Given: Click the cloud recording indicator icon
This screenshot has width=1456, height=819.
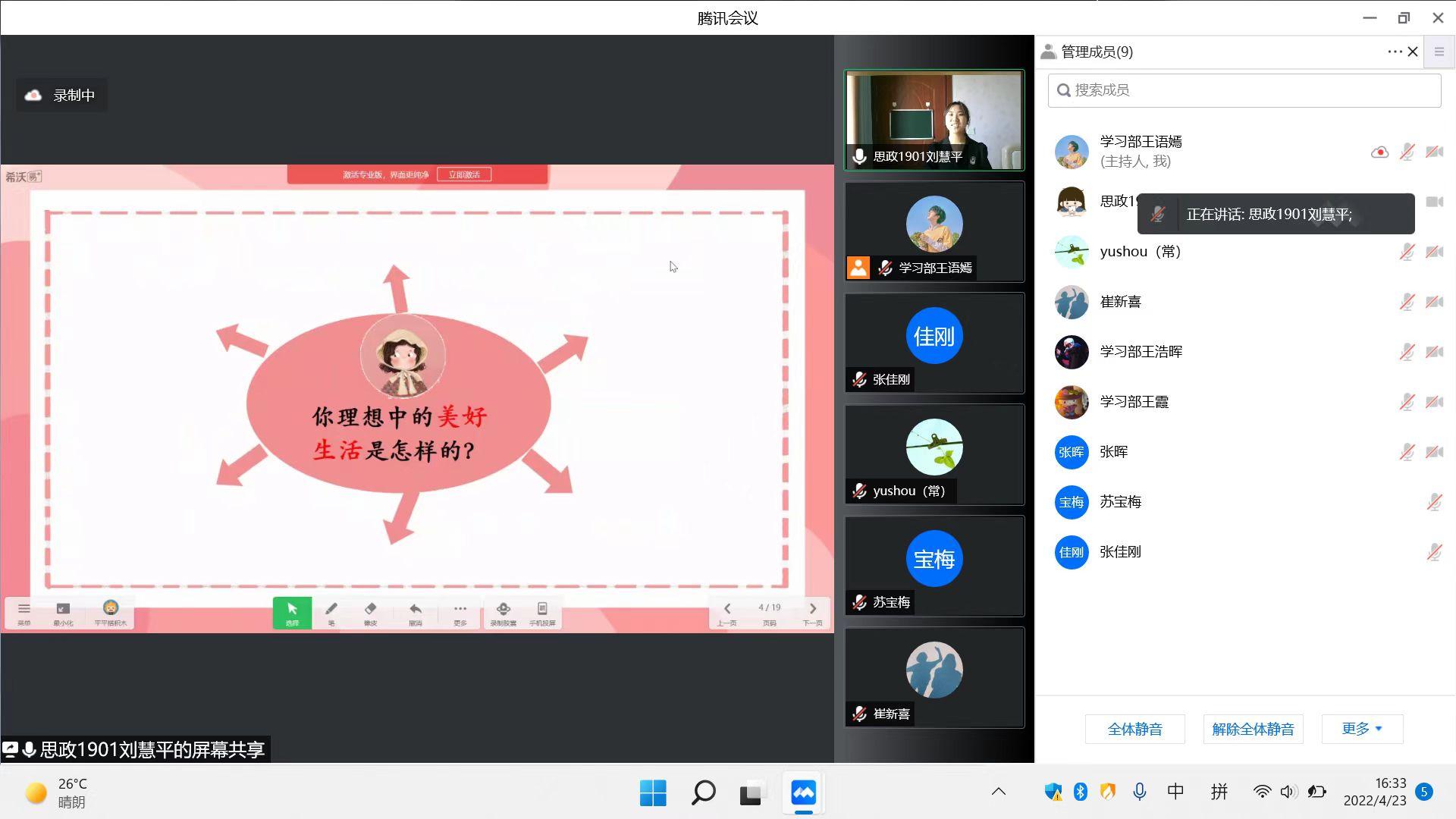Looking at the screenshot, I should [x=33, y=96].
